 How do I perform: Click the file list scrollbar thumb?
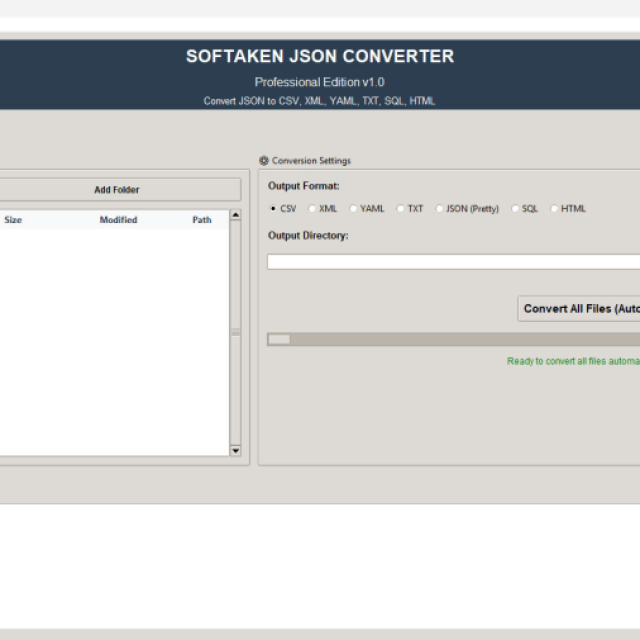click(x=236, y=332)
